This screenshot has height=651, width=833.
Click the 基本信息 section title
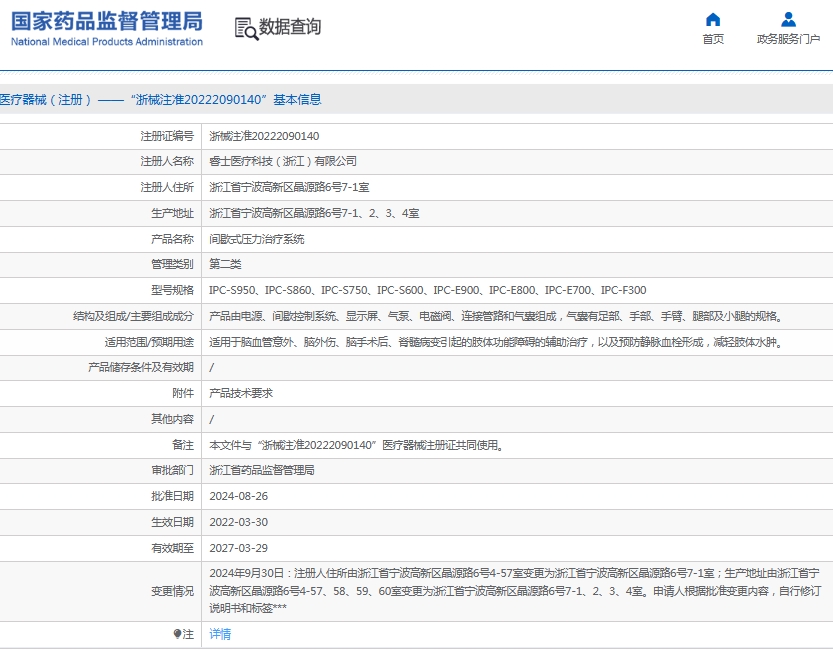pos(298,99)
